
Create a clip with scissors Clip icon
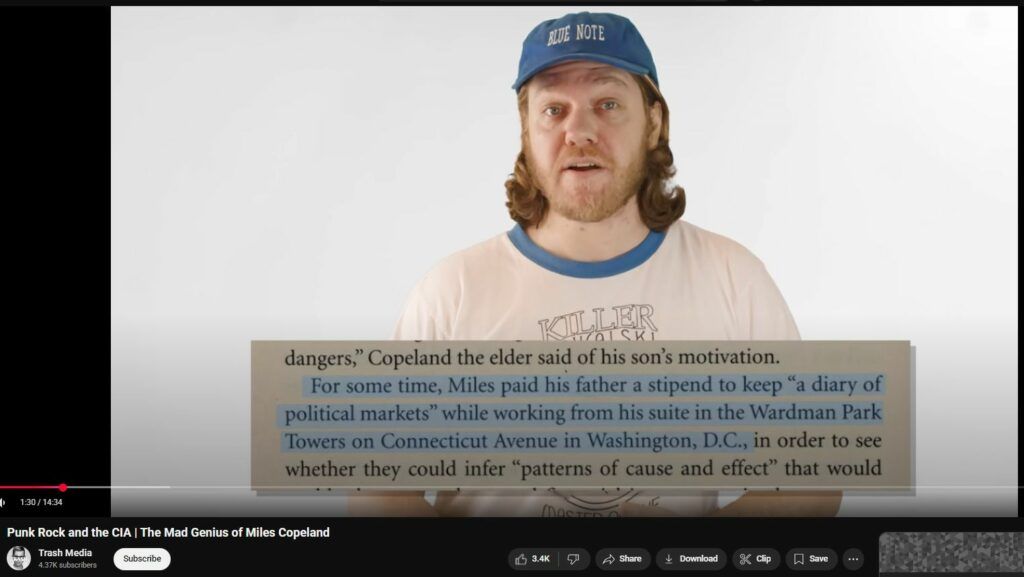(x=755, y=559)
